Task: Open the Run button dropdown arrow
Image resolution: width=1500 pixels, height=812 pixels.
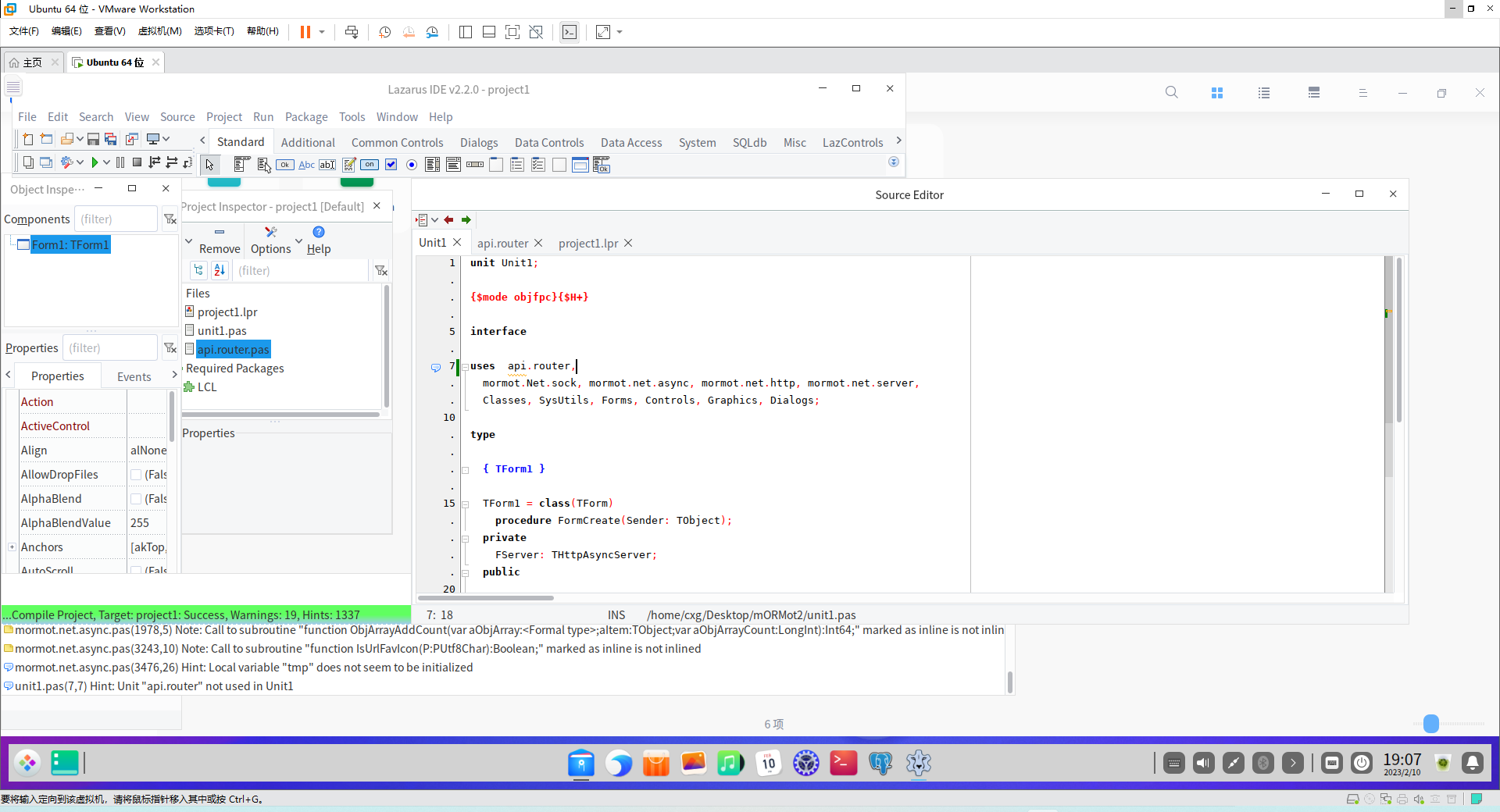Action: [106, 162]
